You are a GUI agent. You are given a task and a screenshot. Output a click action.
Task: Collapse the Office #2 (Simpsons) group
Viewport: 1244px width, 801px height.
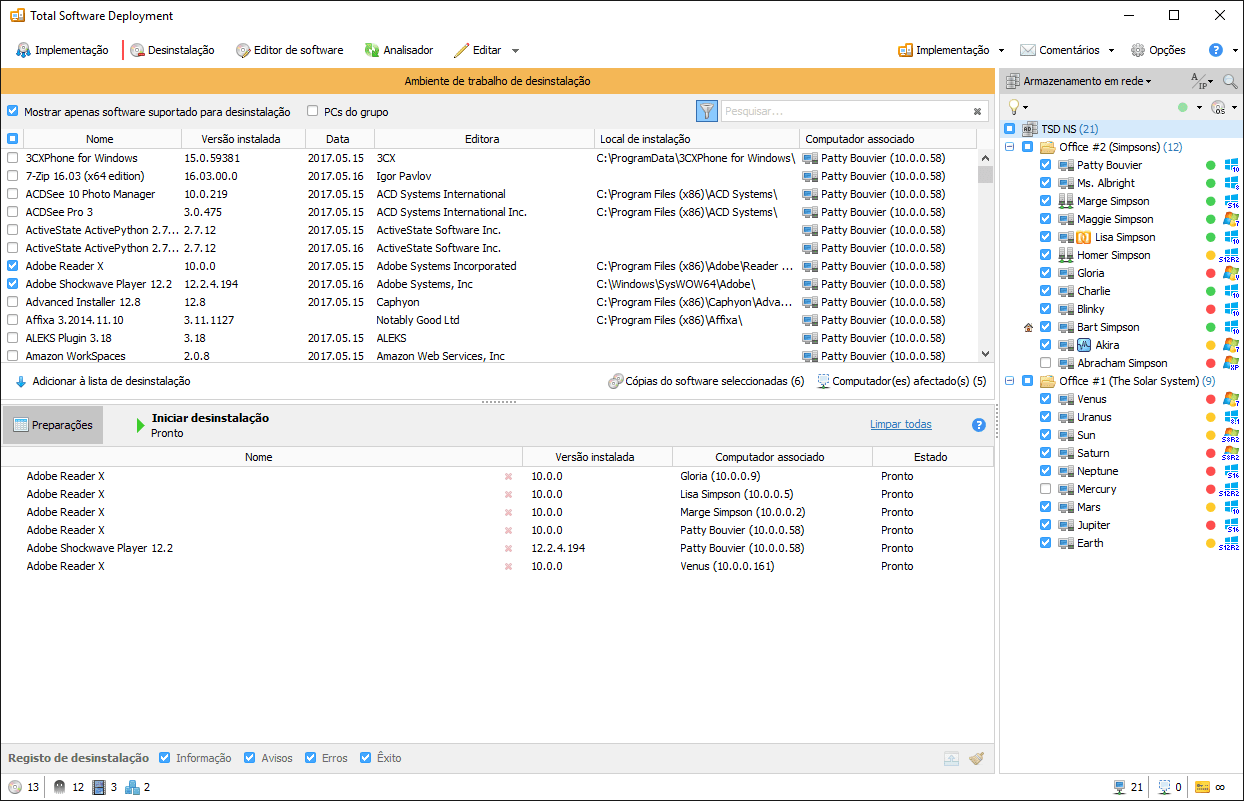(x=1010, y=147)
